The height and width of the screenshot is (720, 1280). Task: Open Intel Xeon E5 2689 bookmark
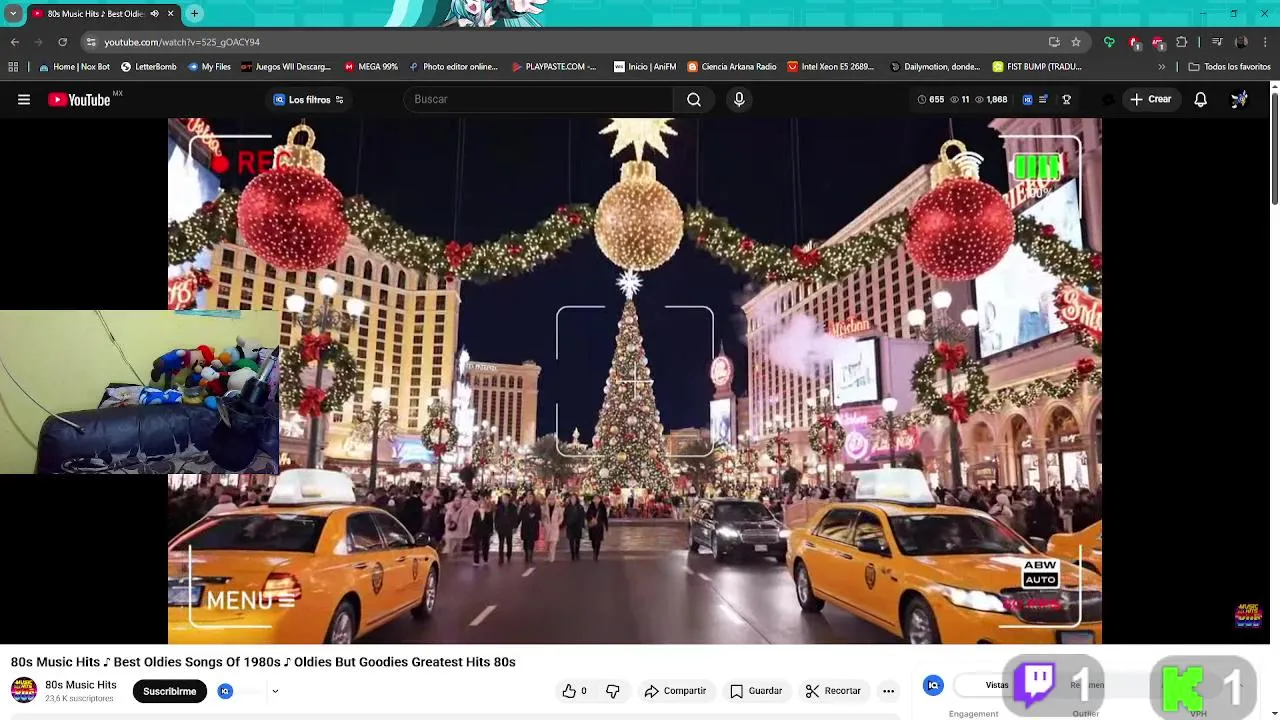coord(830,67)
